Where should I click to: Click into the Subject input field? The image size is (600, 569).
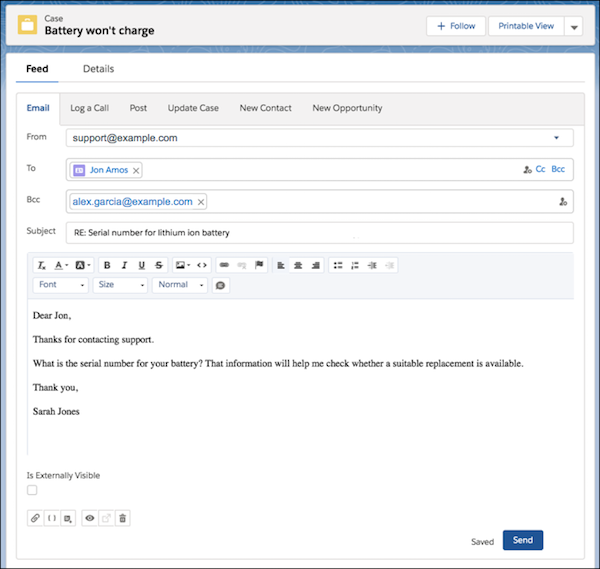[320, 233]
